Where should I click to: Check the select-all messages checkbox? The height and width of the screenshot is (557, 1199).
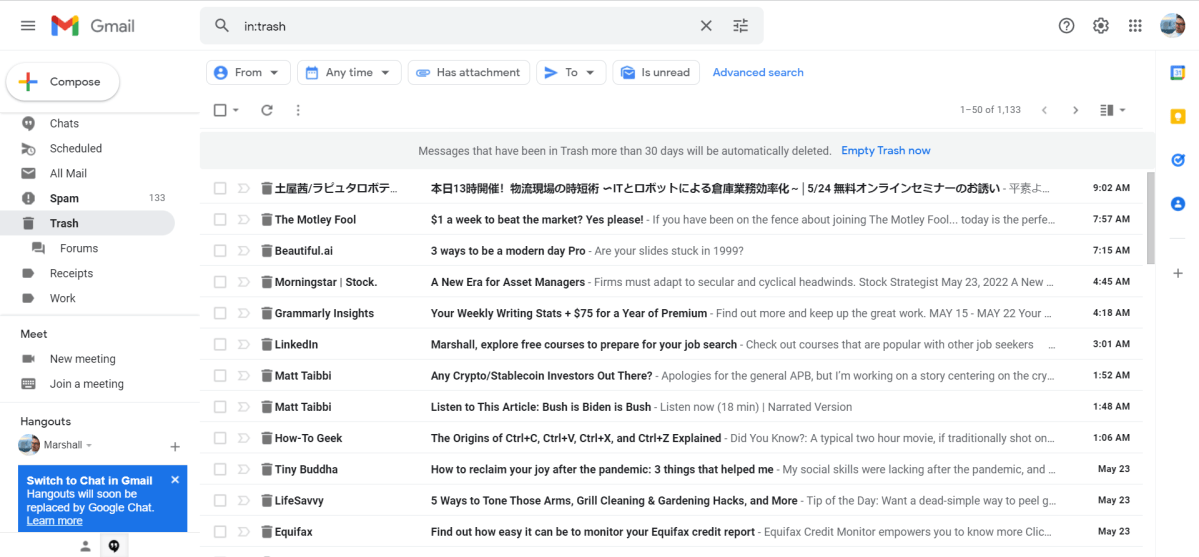coord(220,110)
